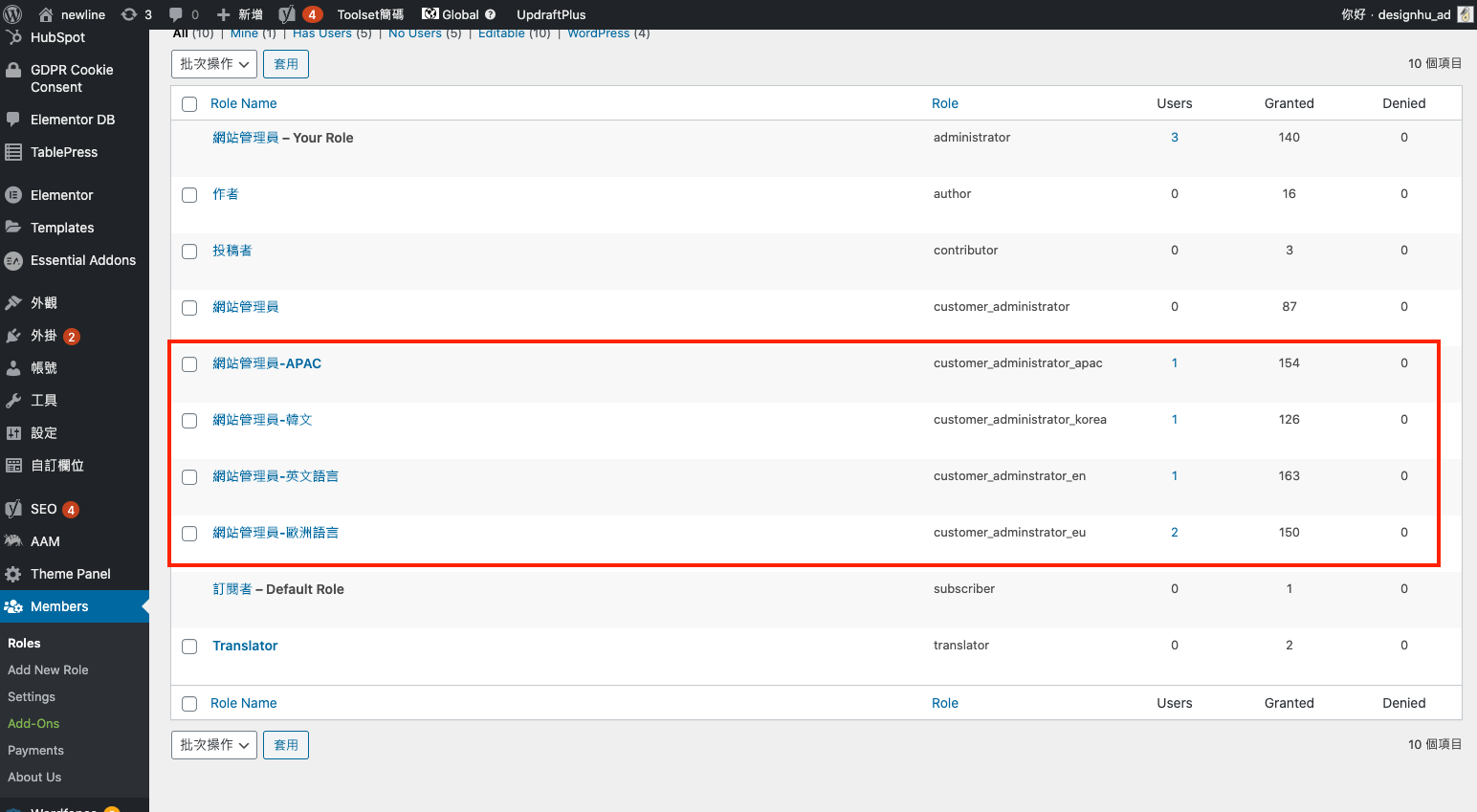Check the select-all checkbox beside Role Name header
The height and width of the screenshot is (812, 1477).
pos(189,104)
